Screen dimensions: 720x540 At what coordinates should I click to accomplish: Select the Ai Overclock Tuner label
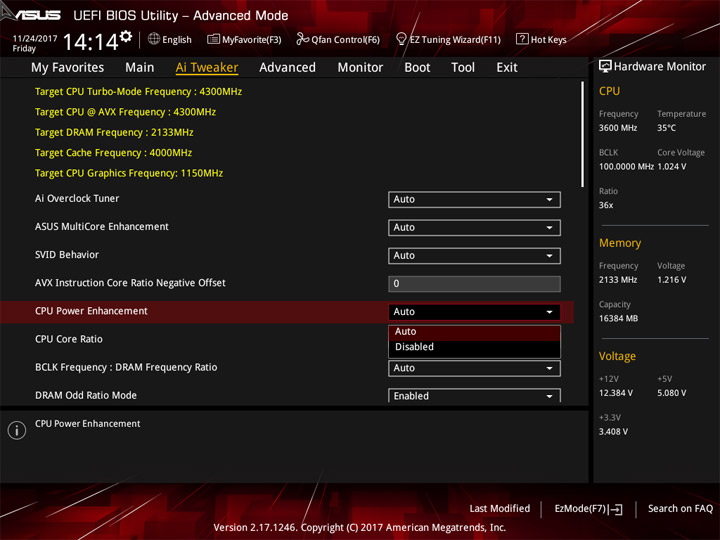(77, 199)
